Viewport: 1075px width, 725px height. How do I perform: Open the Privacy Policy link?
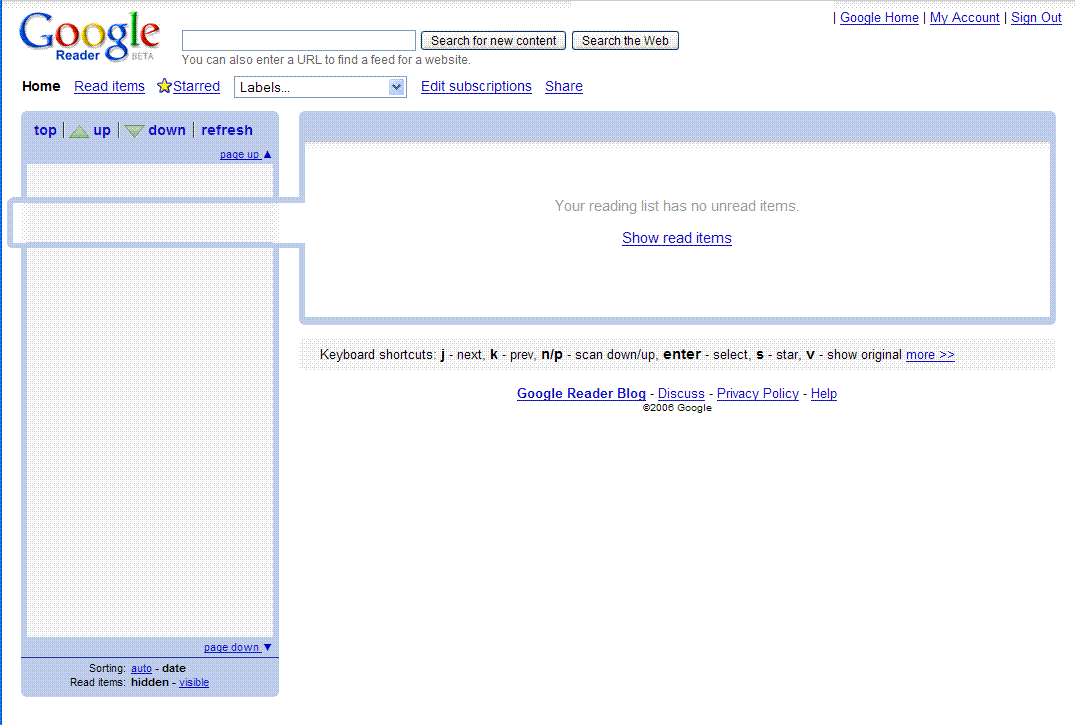click(758, 394)
